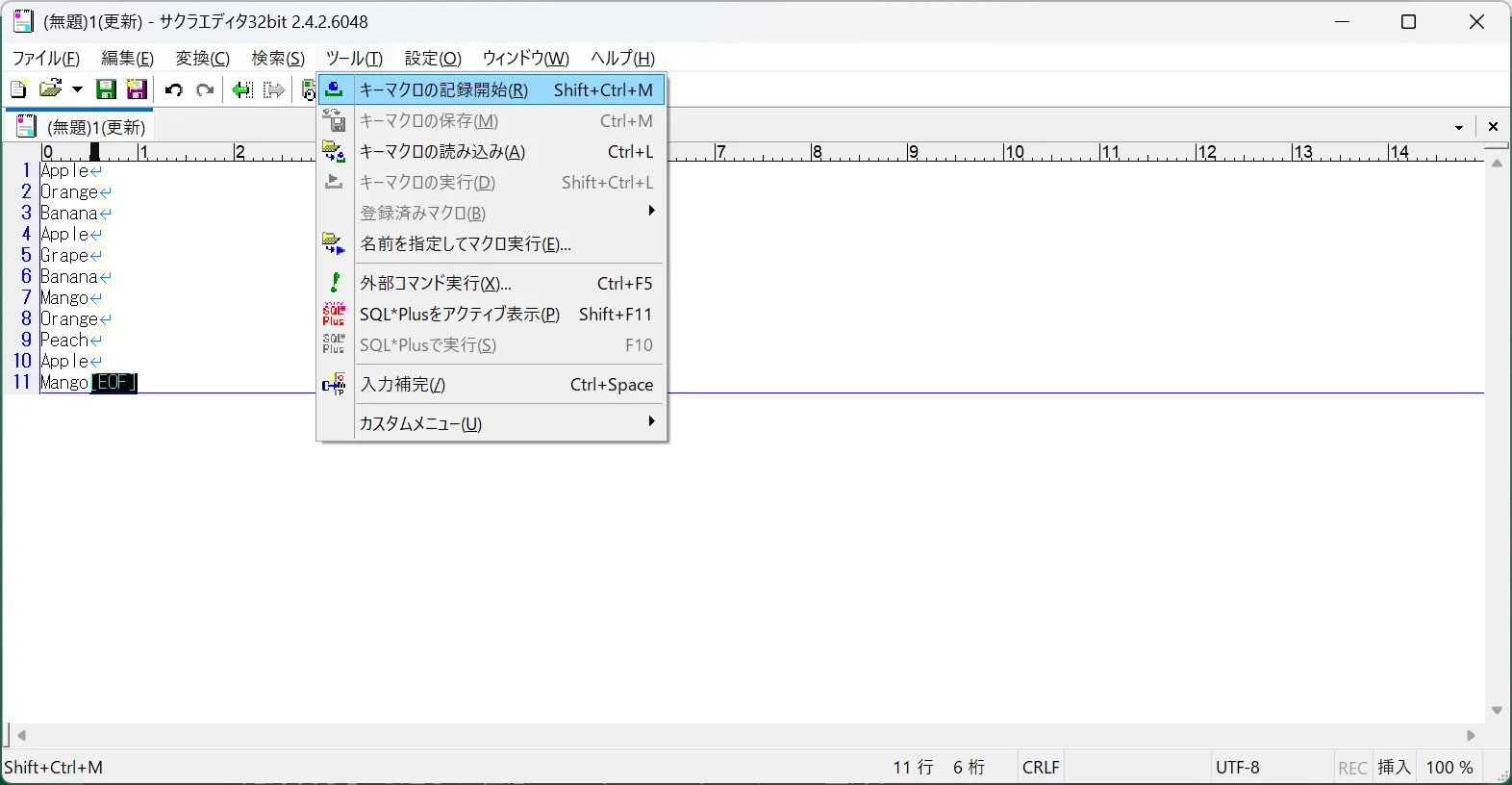Image resolution: width=1512 pixels, height=785 pixels.
Task: Click the green jump-back arrow icon
Action: 242,90
